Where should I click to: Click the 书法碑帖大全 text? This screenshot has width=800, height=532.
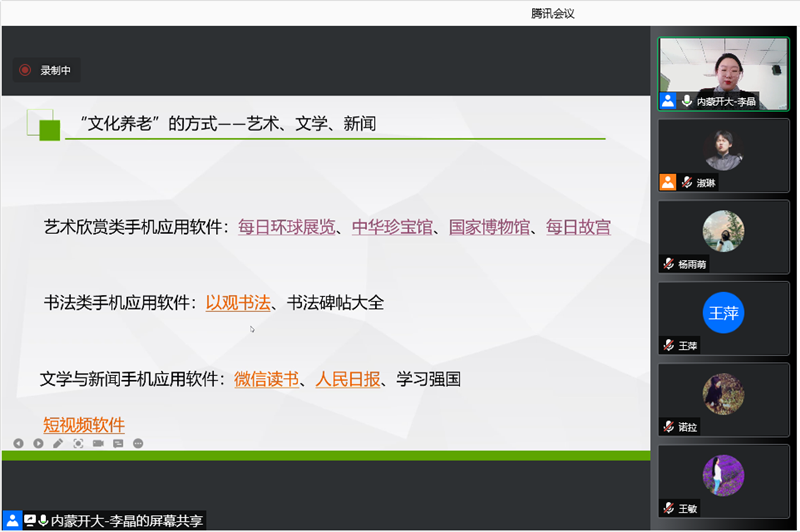point(336,303)
